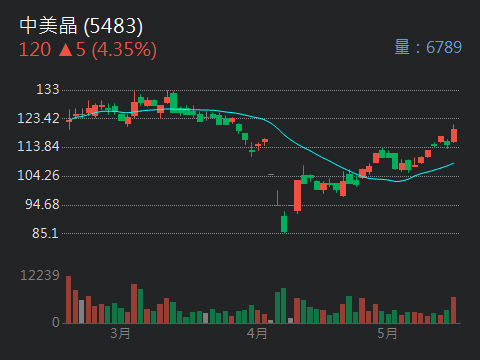480x360 pixels.
Task: Click the volume label 量 : 6789
Action: click(428, 47)
